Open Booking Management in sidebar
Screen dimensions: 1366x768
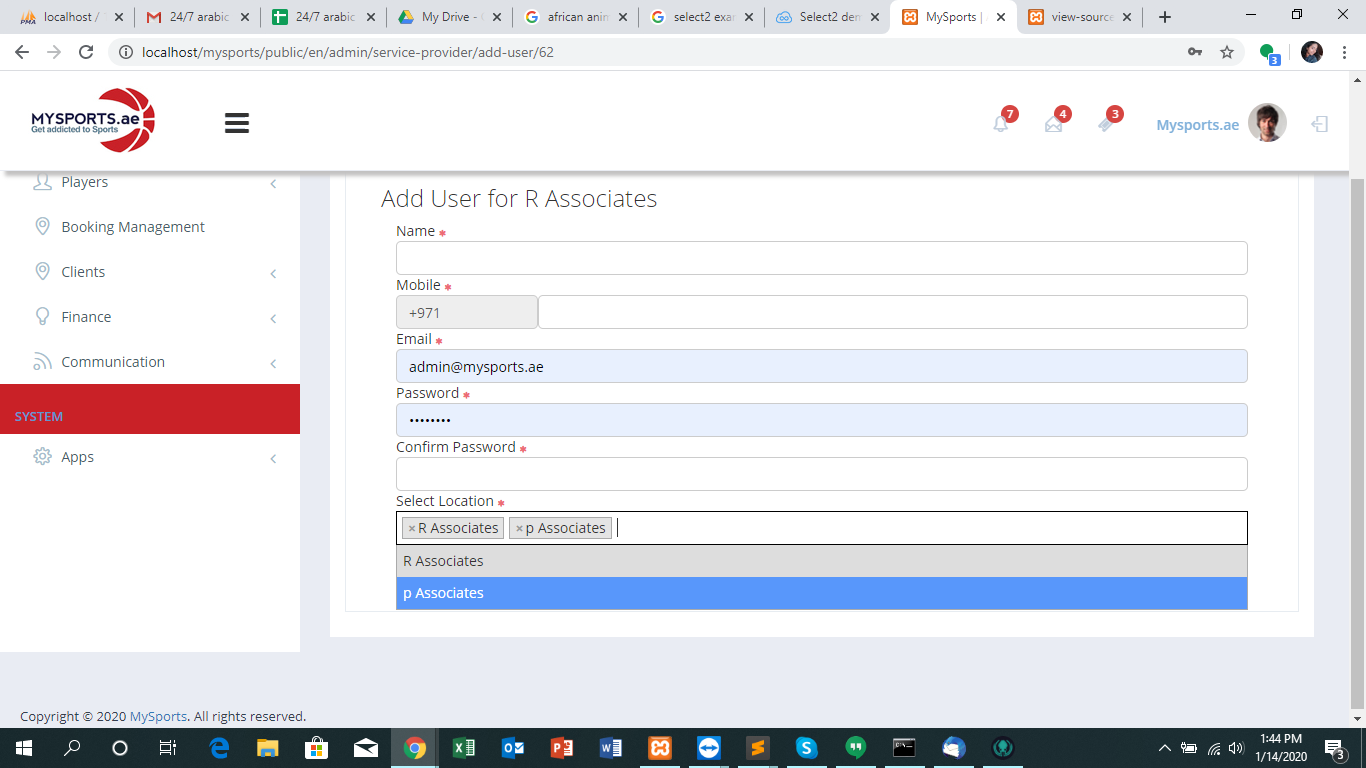pyautogui.click(x=133, y=227)
